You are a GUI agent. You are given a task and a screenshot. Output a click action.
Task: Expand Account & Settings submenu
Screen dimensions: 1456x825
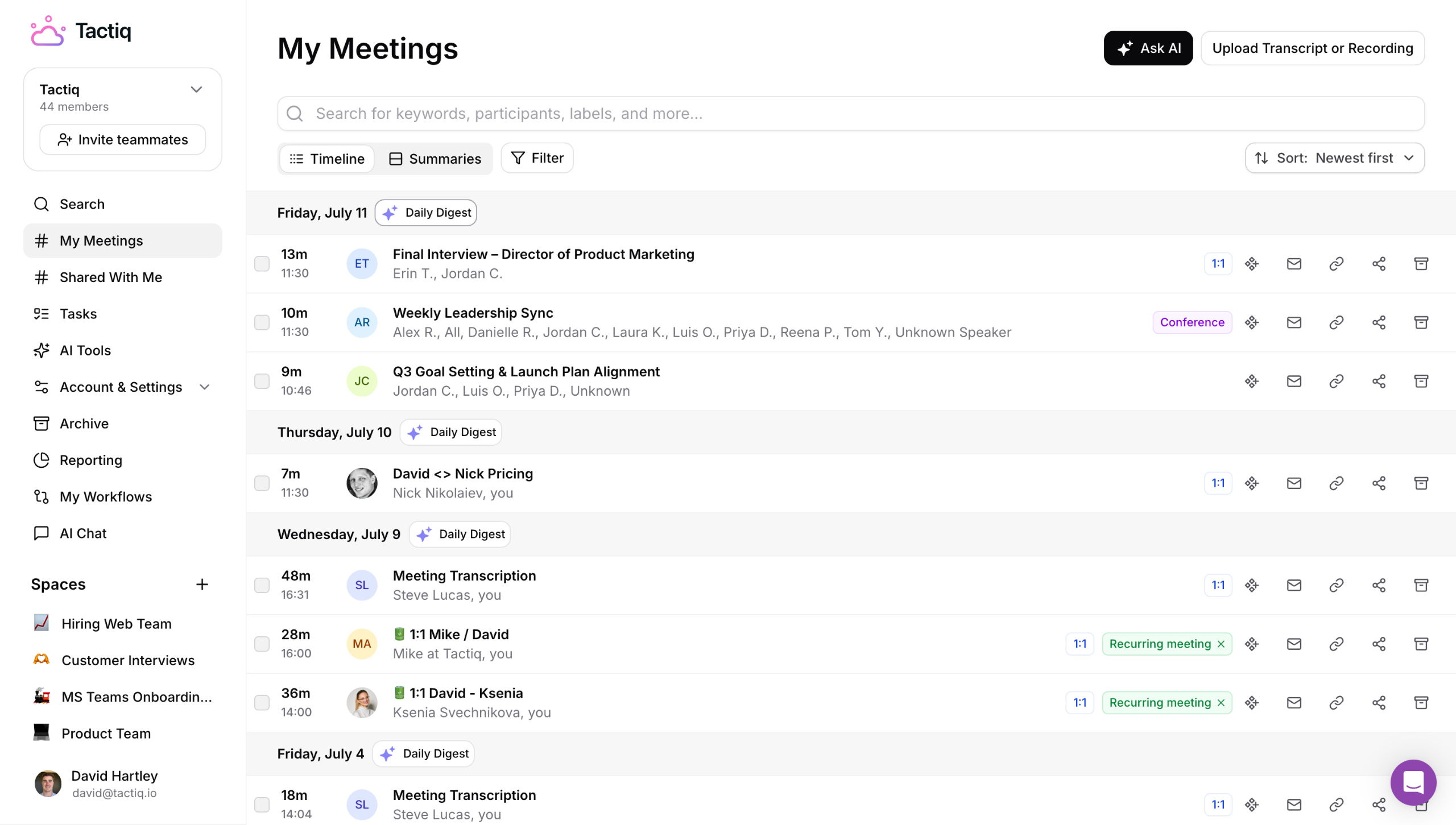pyautogui.click(x=205, y=387)
